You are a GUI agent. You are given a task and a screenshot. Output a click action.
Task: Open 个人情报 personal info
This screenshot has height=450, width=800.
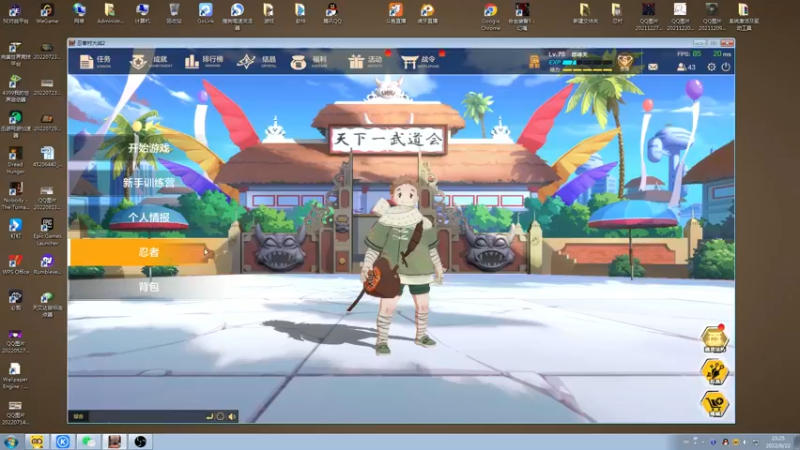pos(148,217)
